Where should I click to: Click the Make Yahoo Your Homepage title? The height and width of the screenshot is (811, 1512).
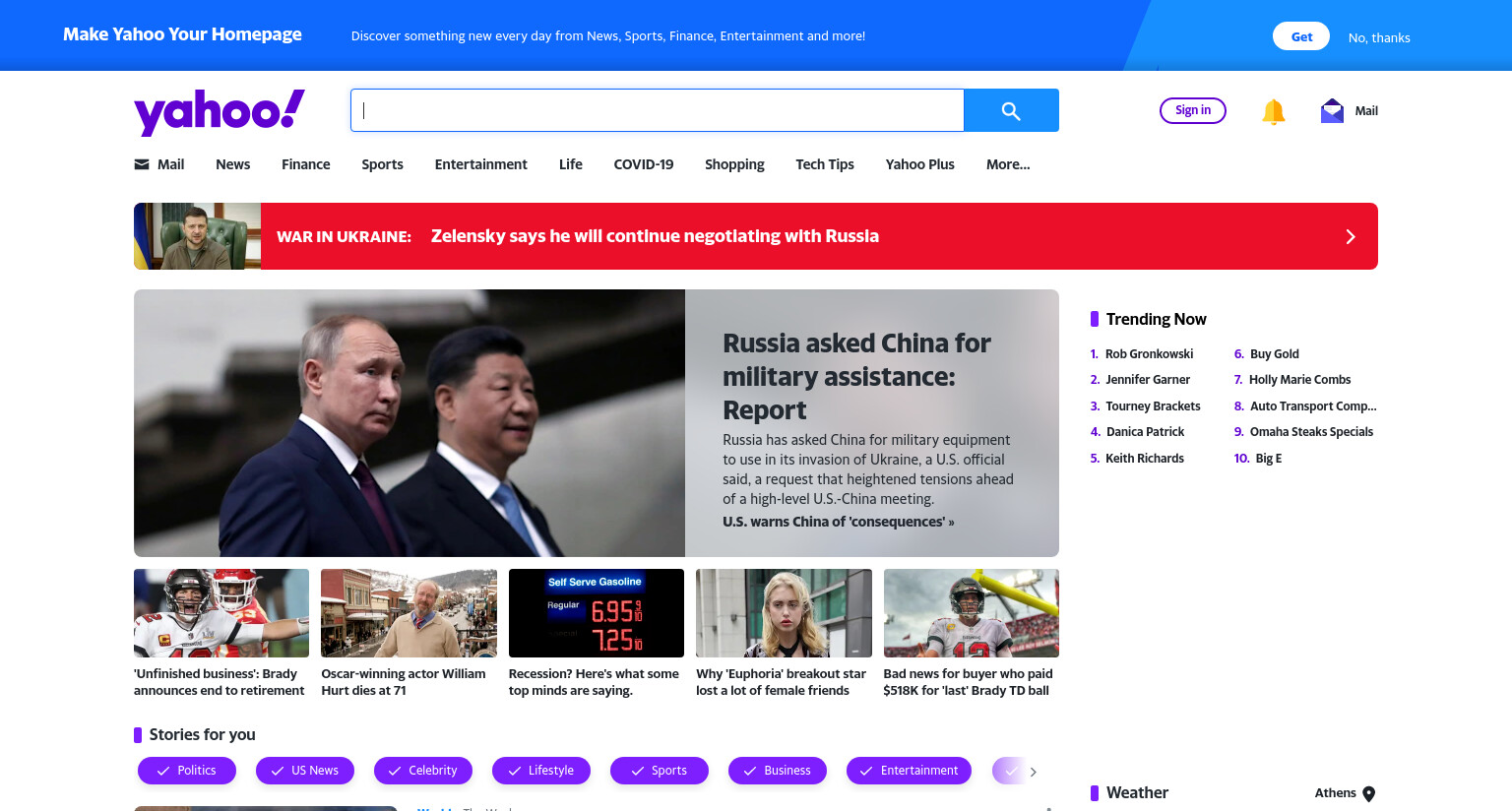tap(182, 34)
